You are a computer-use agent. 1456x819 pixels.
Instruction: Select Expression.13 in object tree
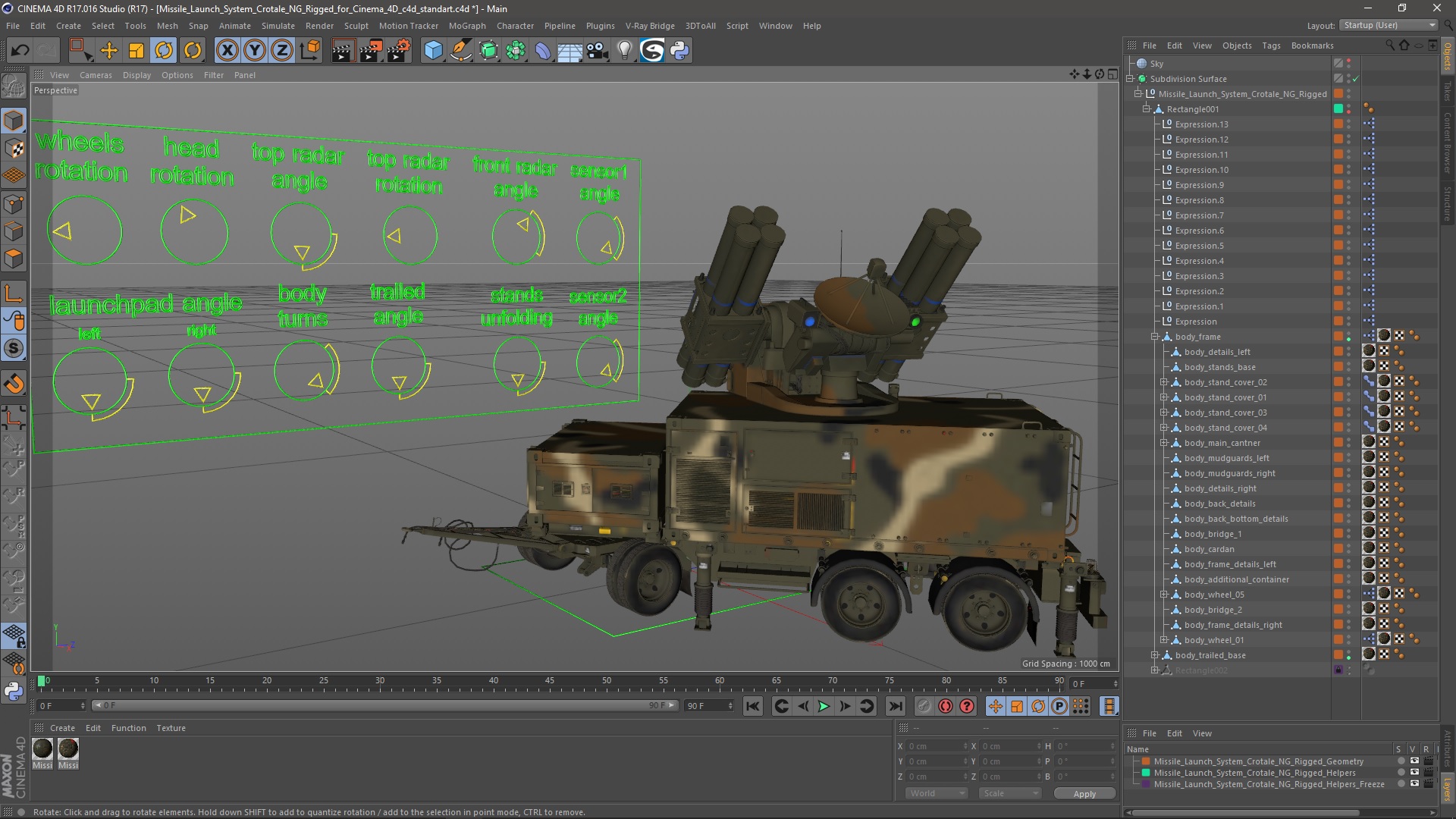tap(1201, 124)
